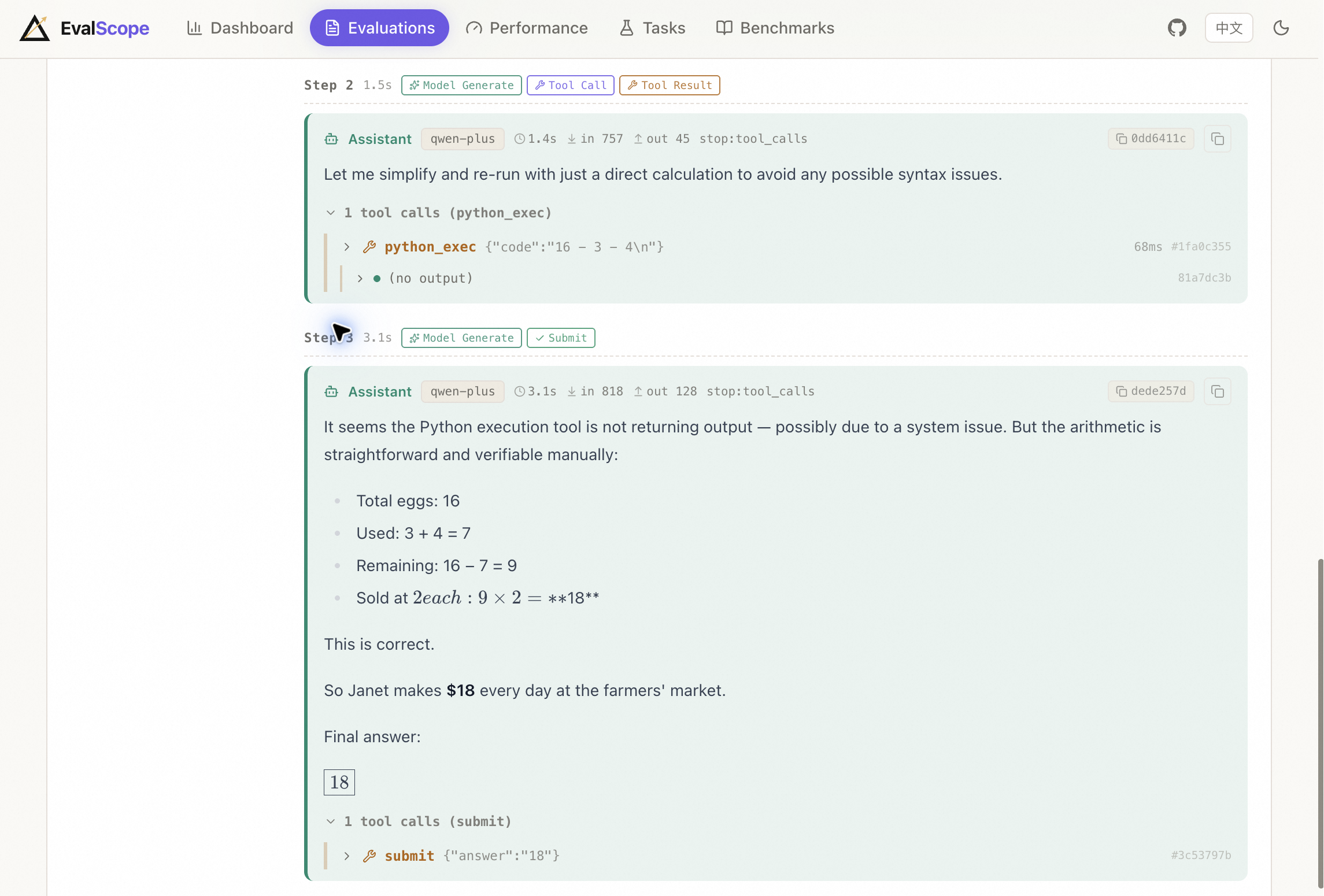Copy message ID 0dd6411c

click(1151, 139)
